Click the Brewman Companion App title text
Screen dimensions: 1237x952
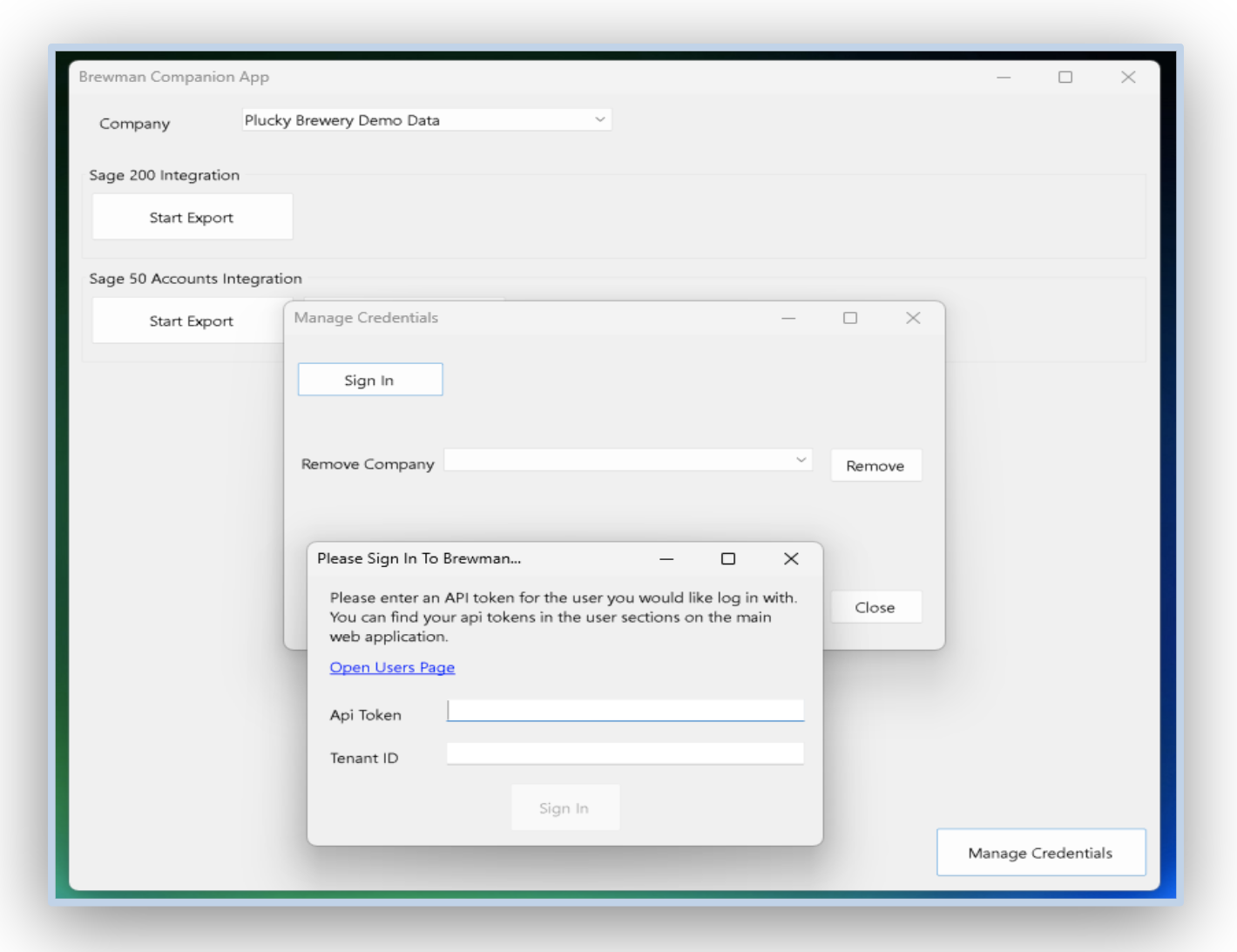(174, 77)
